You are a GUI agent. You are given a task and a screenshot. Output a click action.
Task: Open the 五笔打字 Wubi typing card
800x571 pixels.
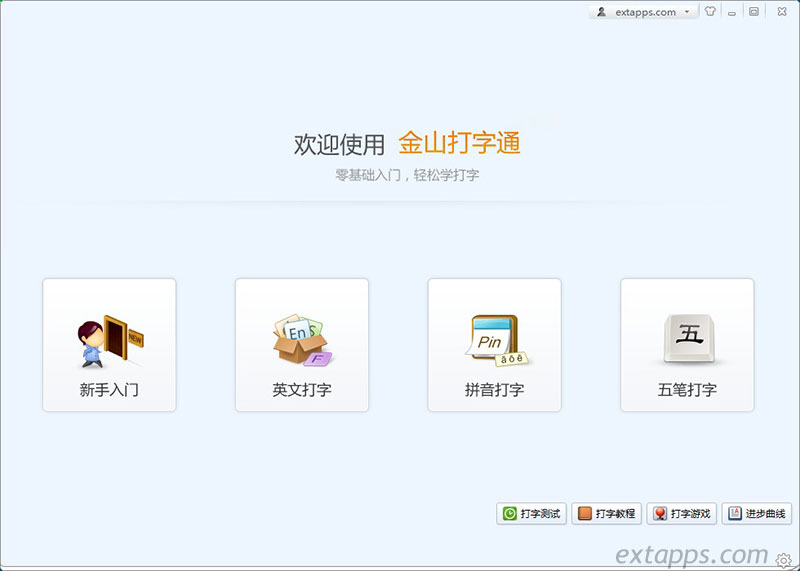tap(687, 345)
